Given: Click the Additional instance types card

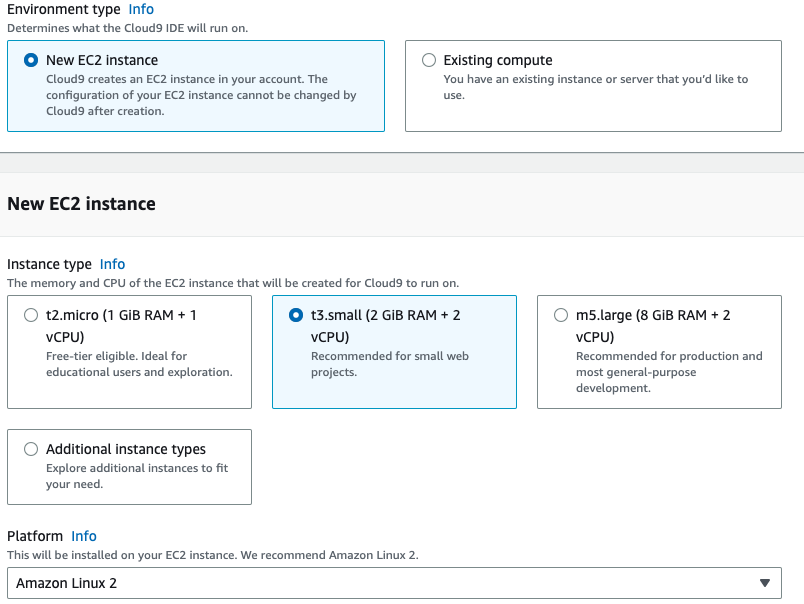Looking at the screenshot, I should [x=129, y=467].
